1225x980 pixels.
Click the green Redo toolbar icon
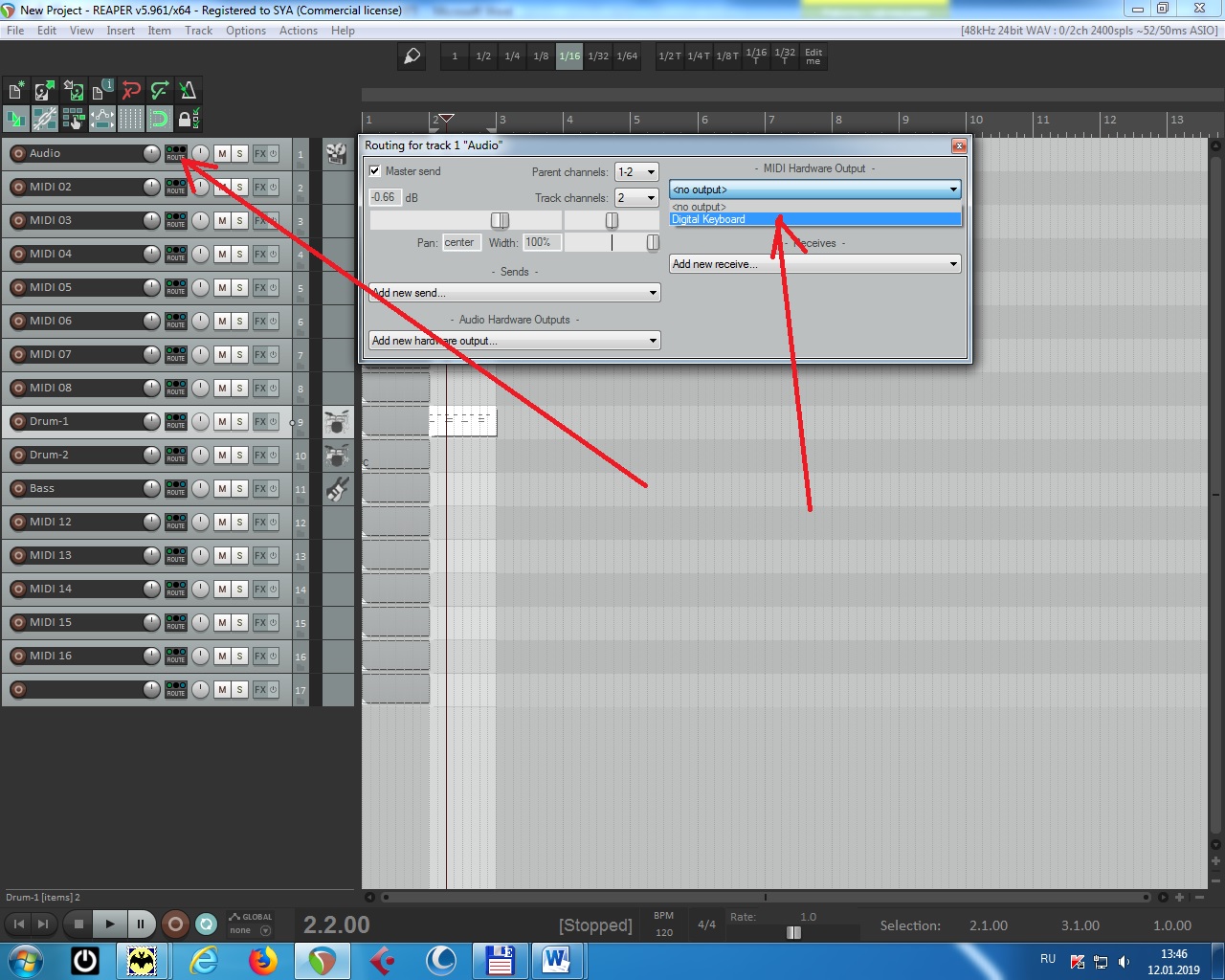click(160, 91)
